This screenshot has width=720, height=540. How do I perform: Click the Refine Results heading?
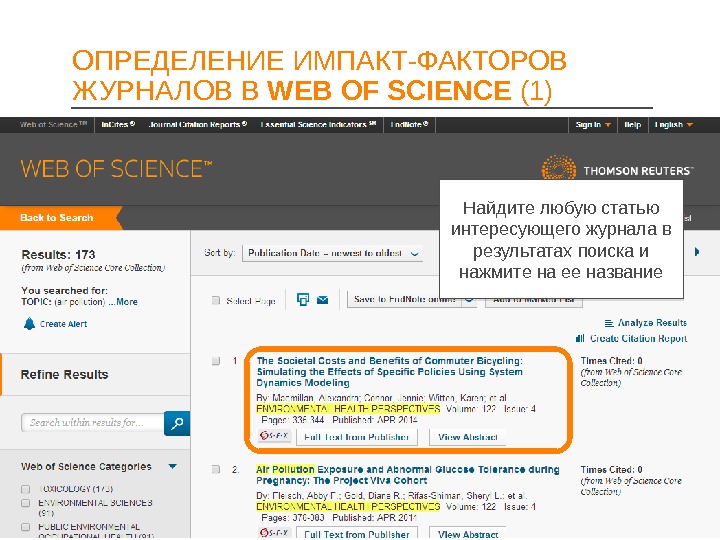(x=64, y=375)
